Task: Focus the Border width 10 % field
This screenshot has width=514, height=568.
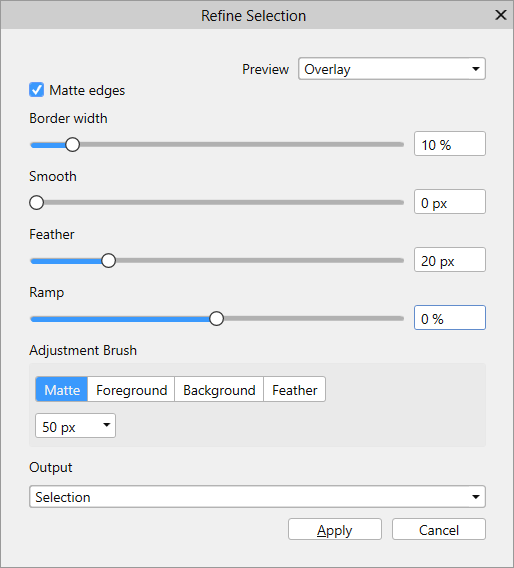Action: click(450, 144)
